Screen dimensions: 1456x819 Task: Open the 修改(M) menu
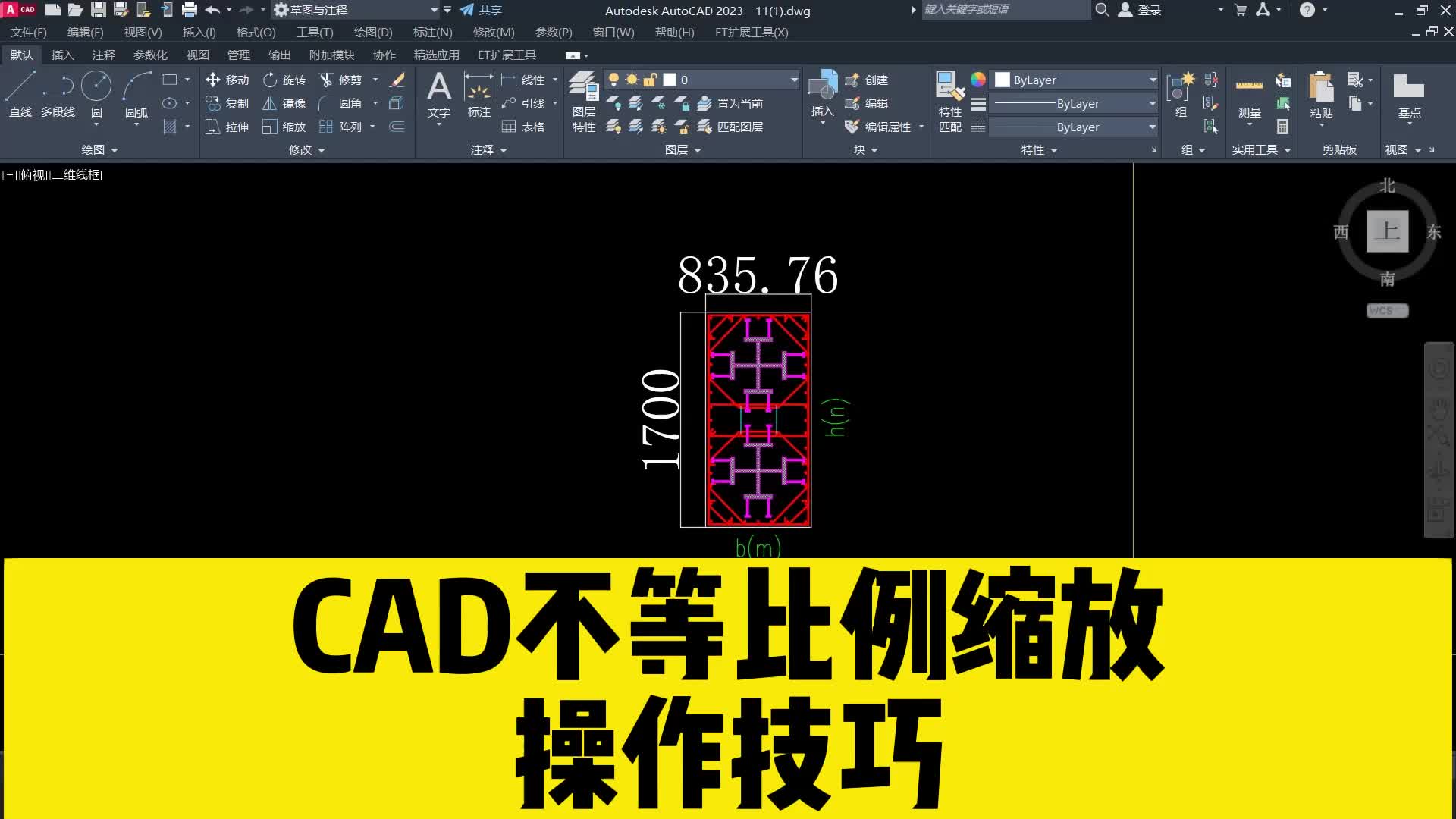point(494,33)
